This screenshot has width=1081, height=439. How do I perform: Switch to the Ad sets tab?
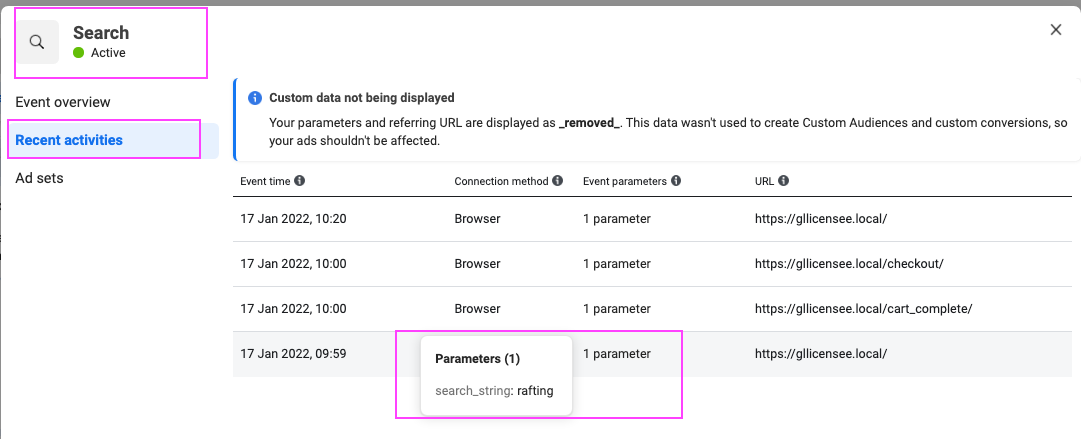tap(39, 178)
